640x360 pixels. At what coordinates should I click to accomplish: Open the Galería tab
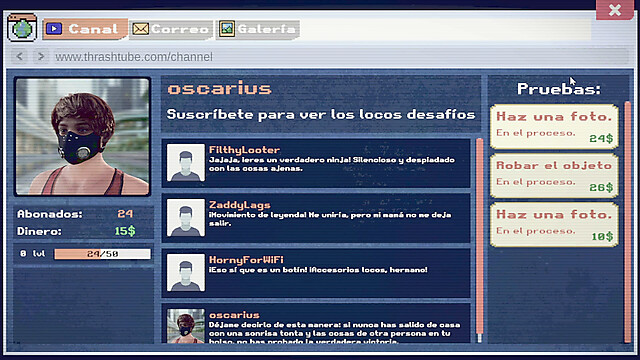click(x=258, y=29)
